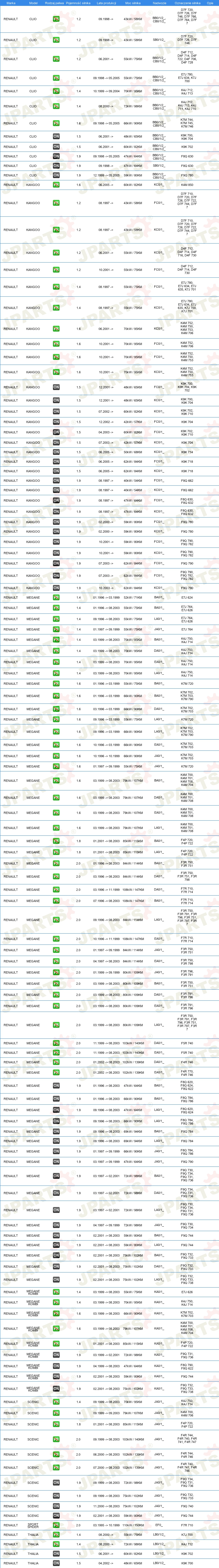Click the petrol icon in Thalia K4J 712 row
Viewport: 219px width, 1568px height.
coord(56,1544)
